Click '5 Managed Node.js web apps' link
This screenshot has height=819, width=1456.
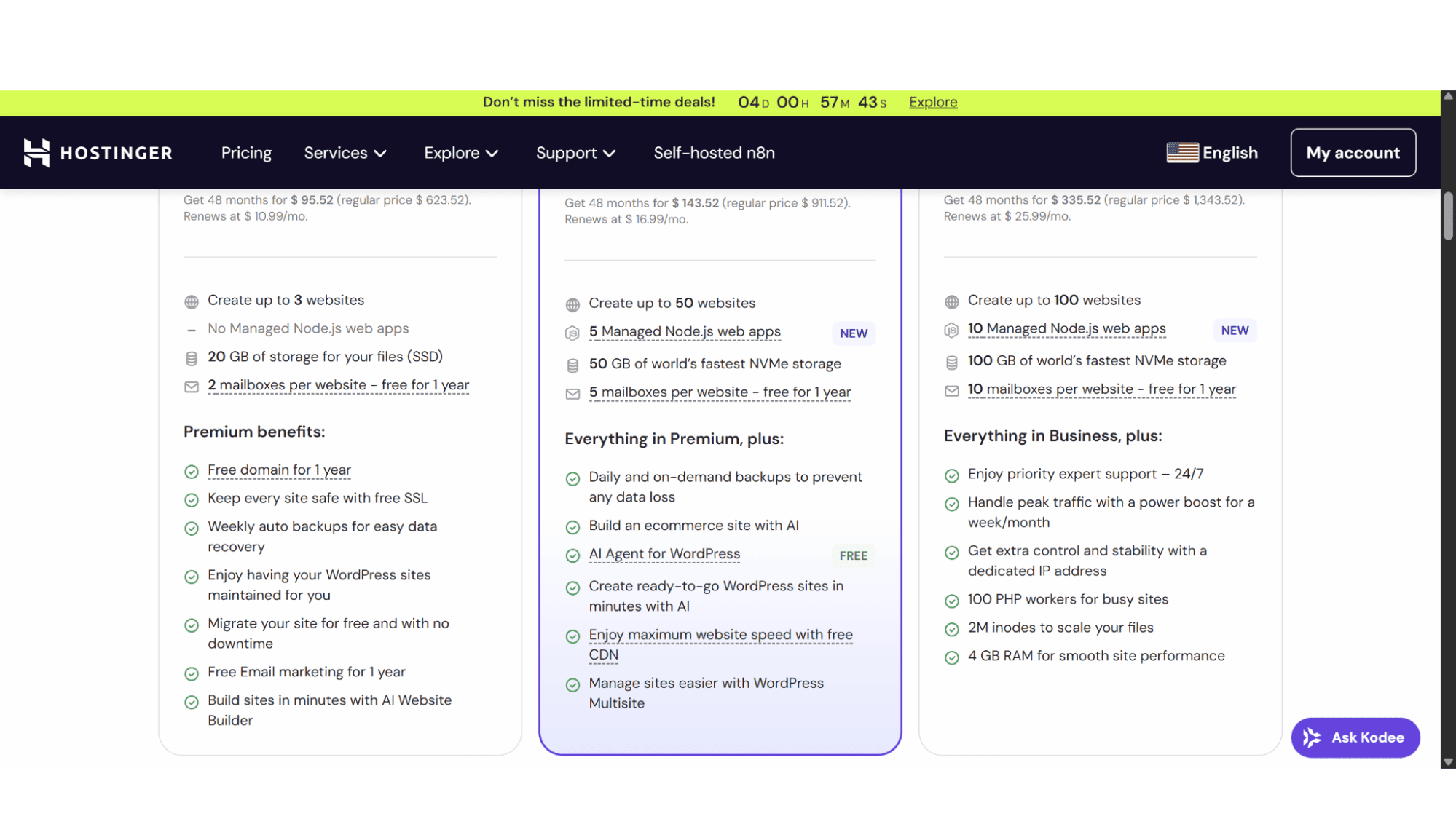click(685, 332)
